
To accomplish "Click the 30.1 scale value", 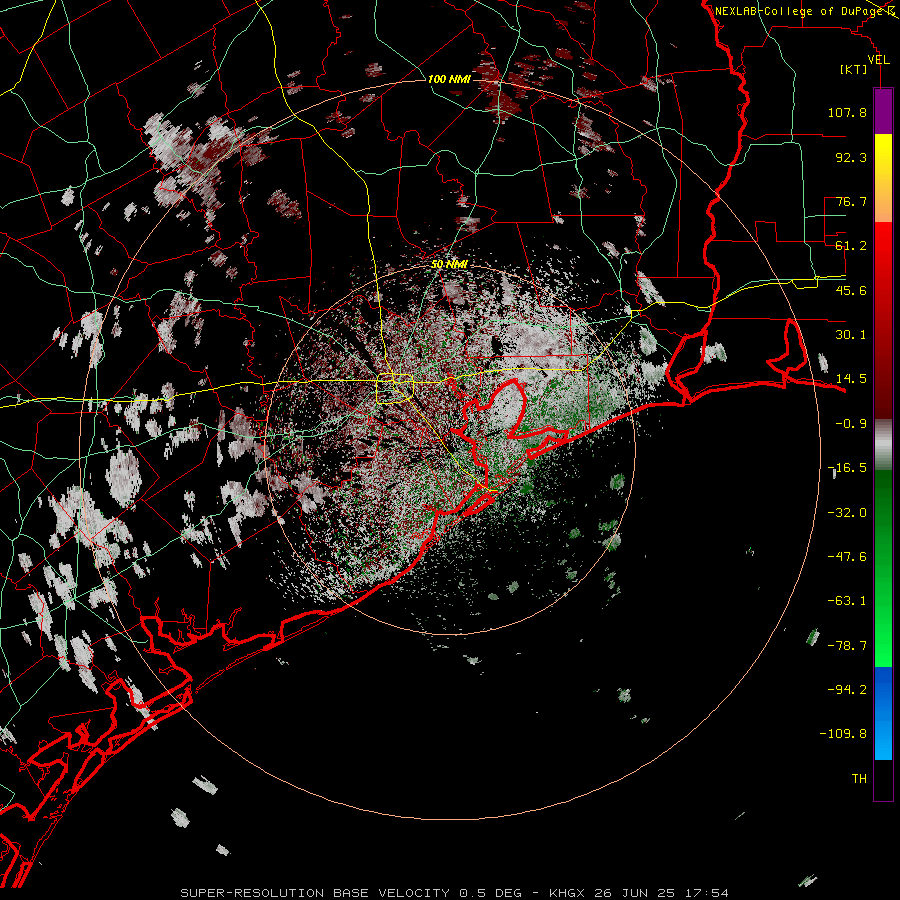I will click(851, 335).
